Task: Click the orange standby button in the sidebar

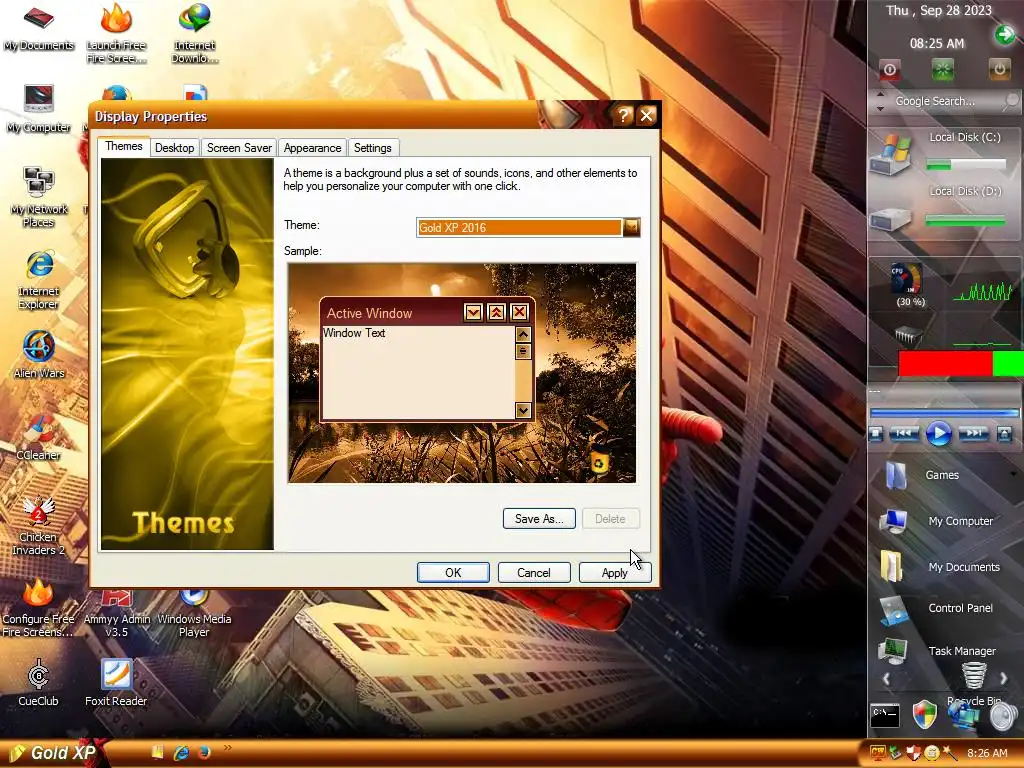Action: 999,69
